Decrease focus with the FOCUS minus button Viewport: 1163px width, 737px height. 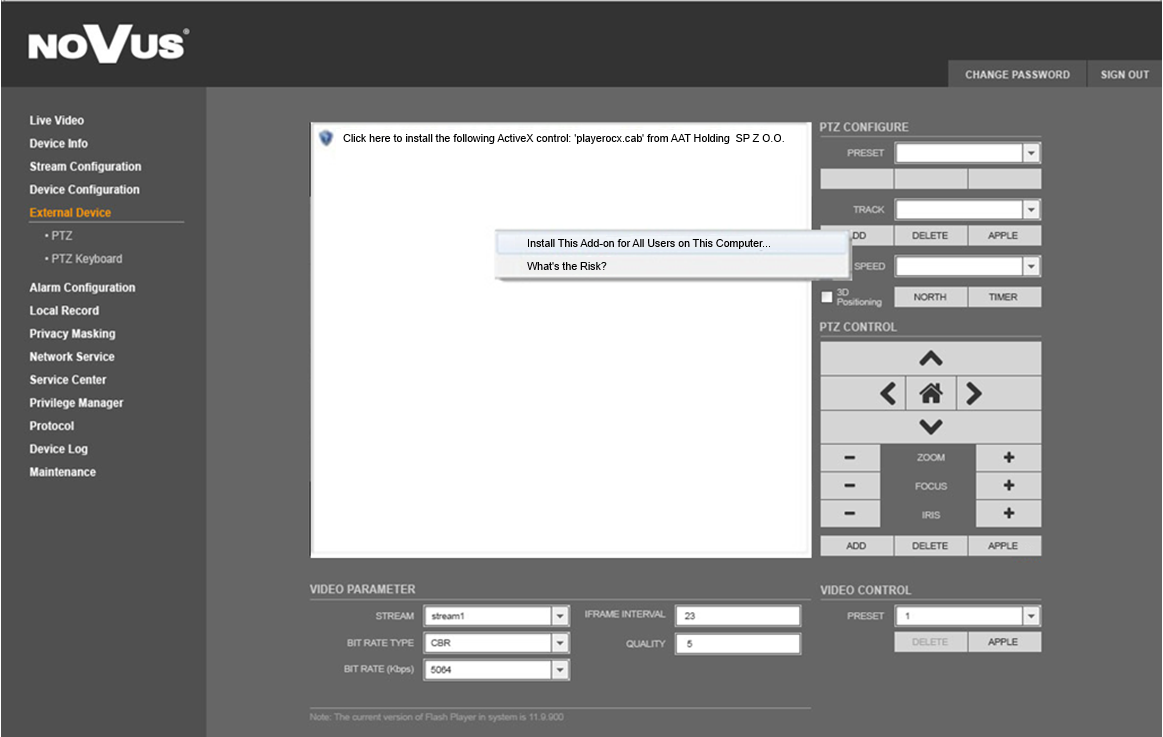[x=850, y=486]
